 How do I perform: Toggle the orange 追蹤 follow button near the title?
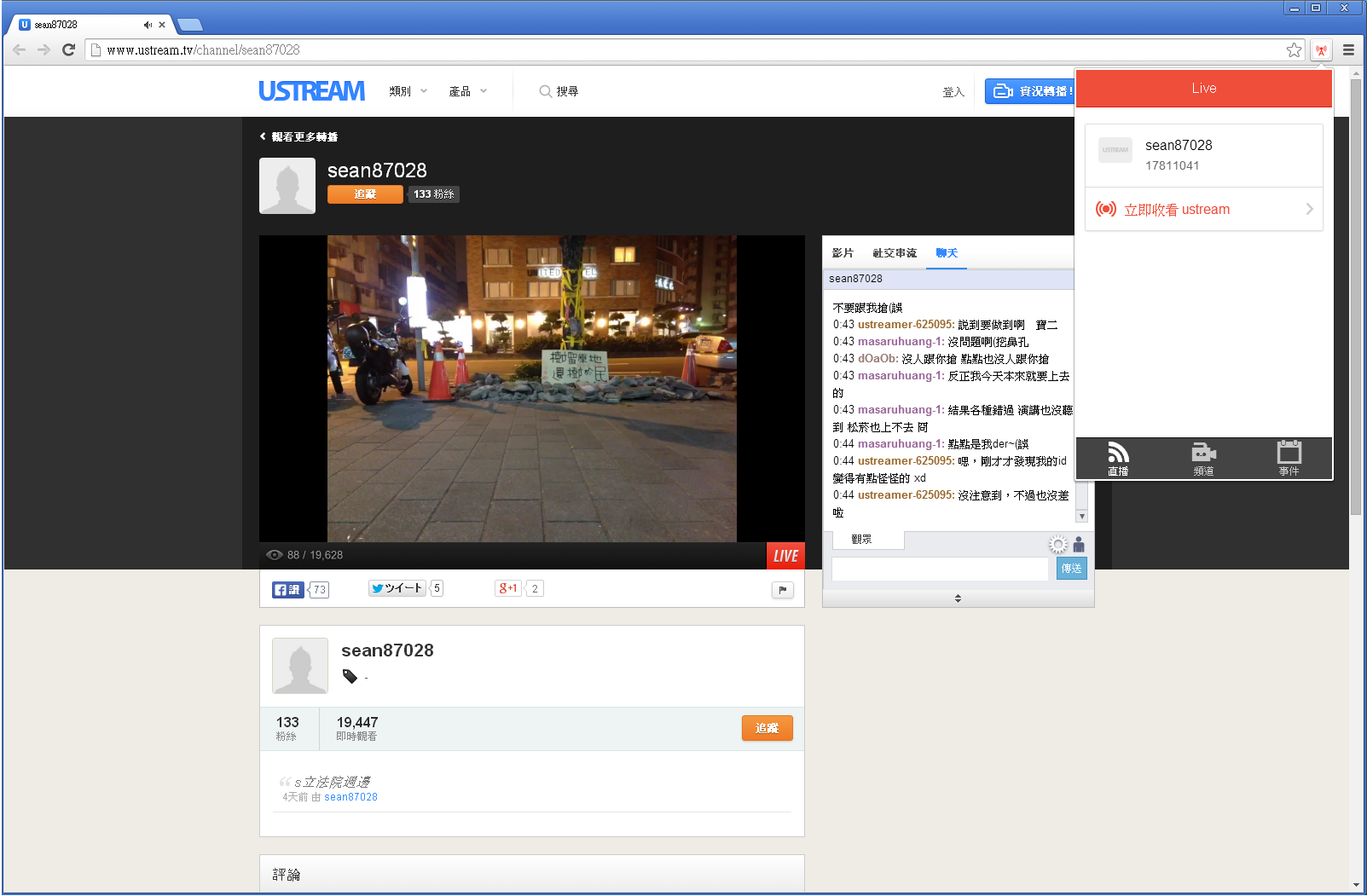[x=365, y=194]
